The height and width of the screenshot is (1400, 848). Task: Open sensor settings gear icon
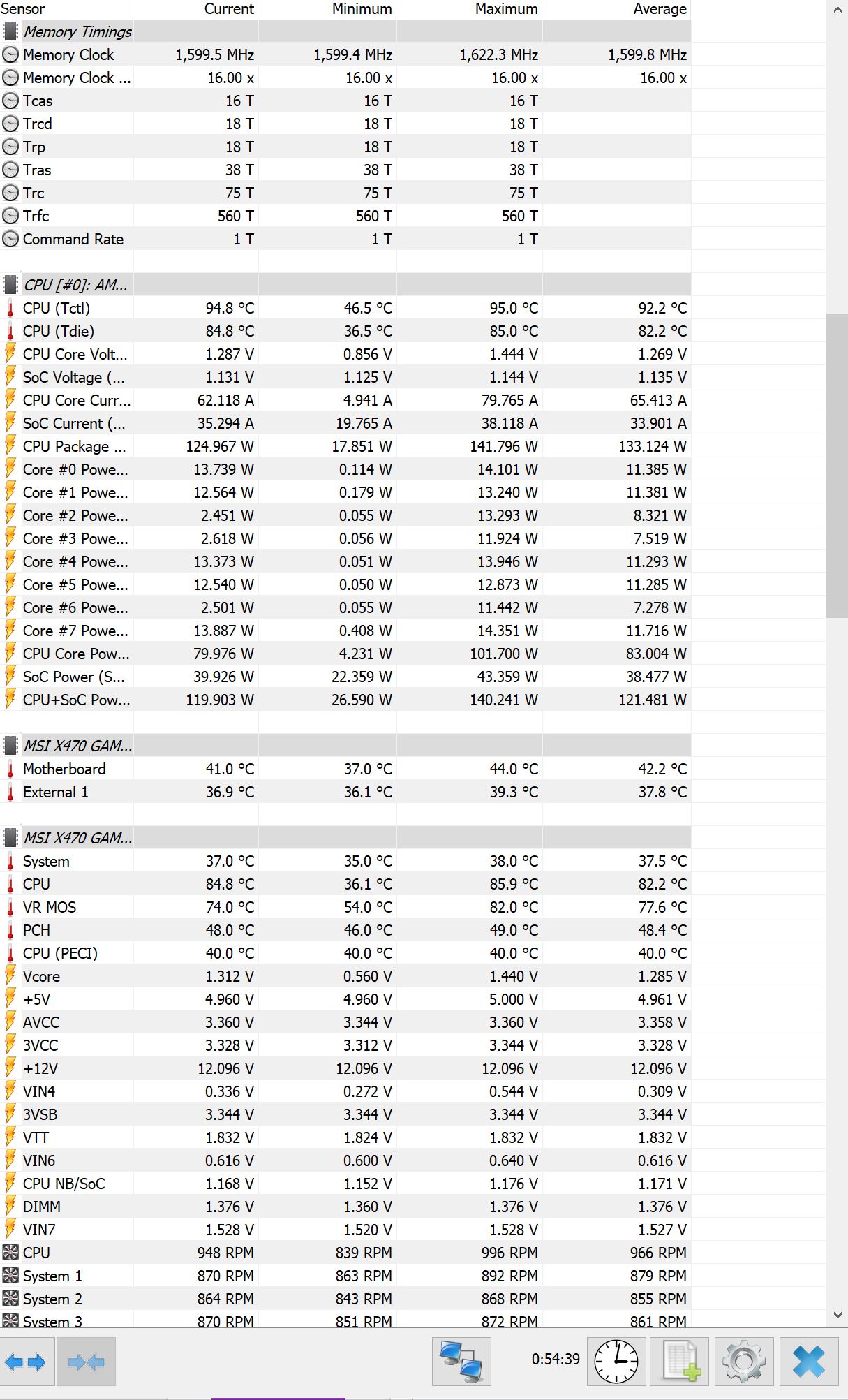pos(744,1362)
